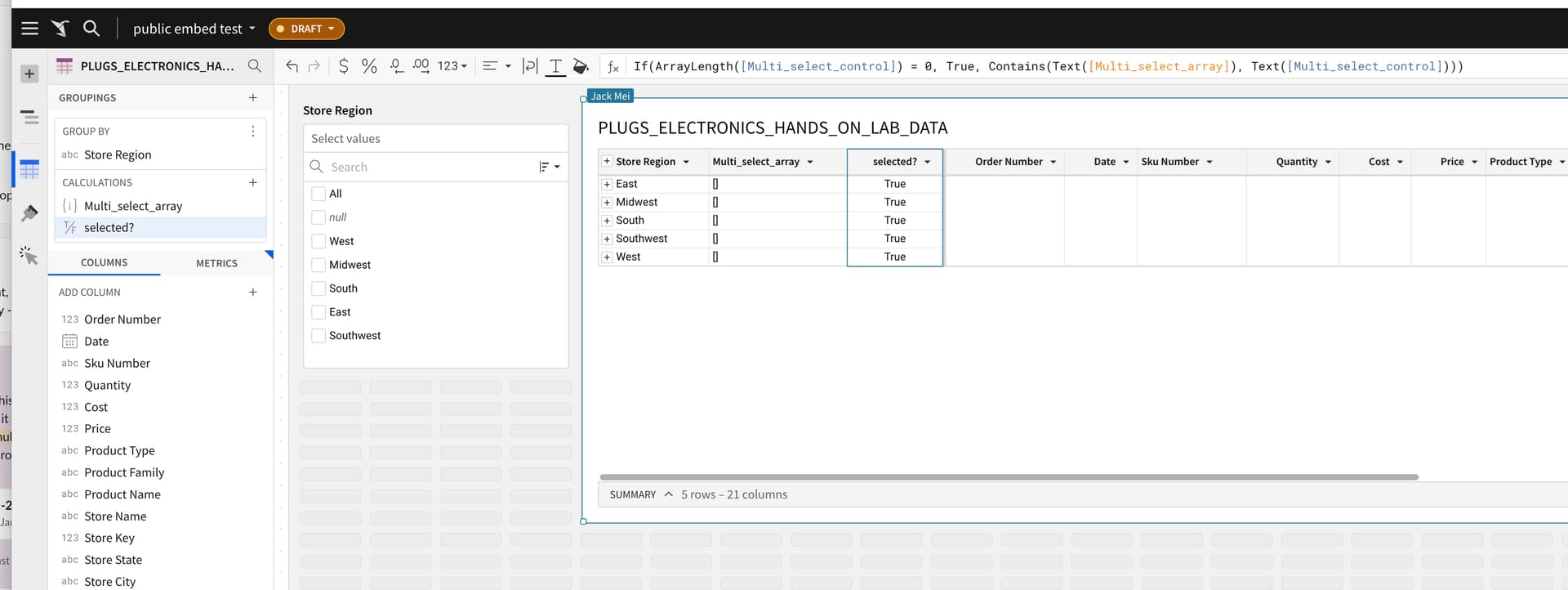Check the South checkbox in filter list

[318, 288]
